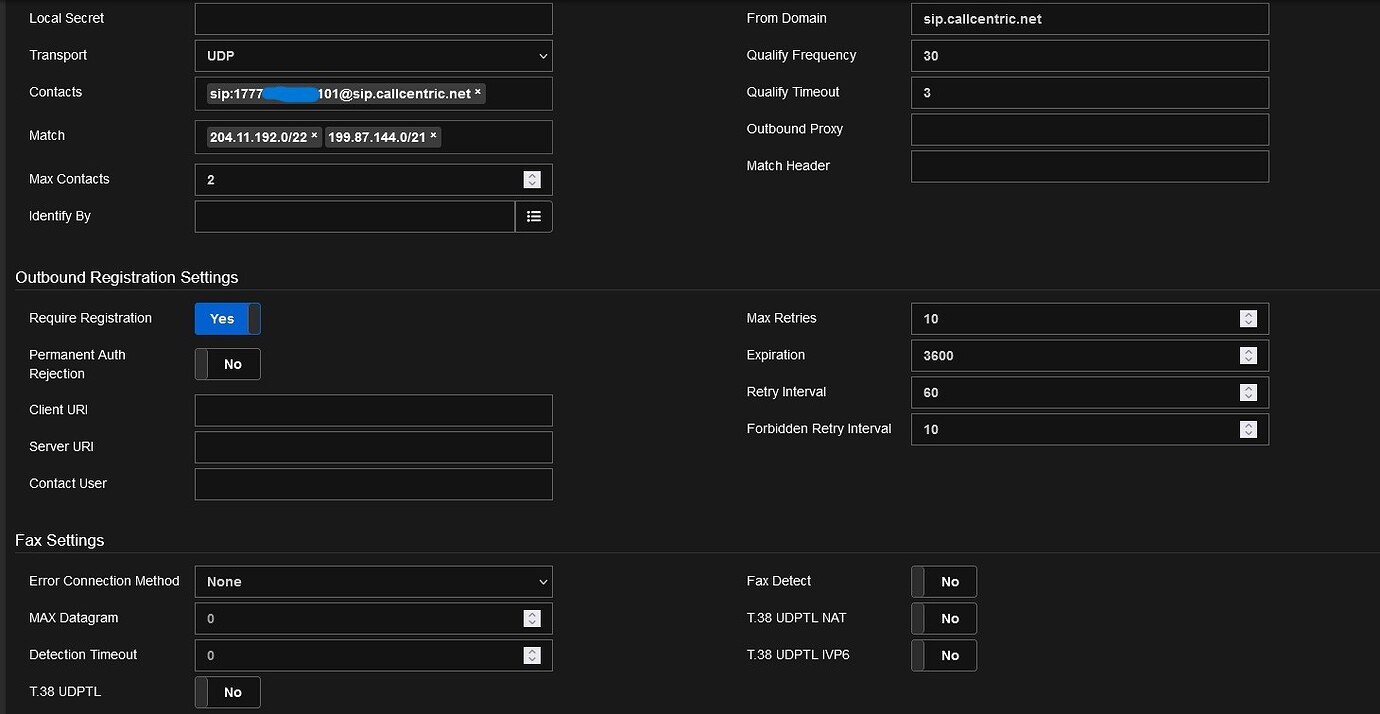
Task: Click the Contact User input field
Action: pos(373,484)
